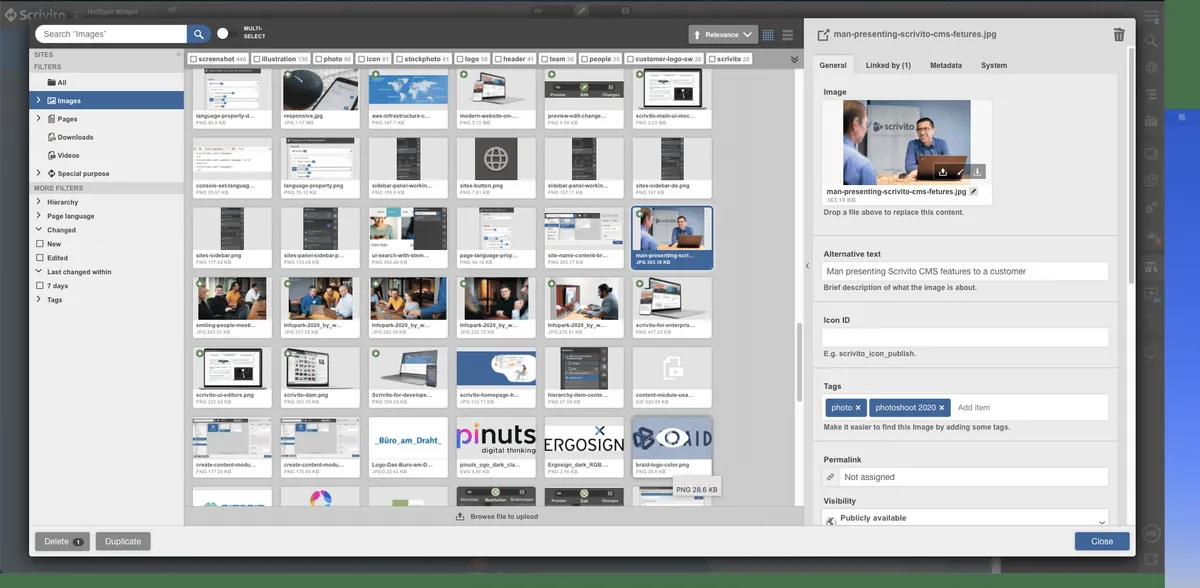Open selected image in new window icon
The height and width of the screenshot is (588, 1200).
(823, 35)
